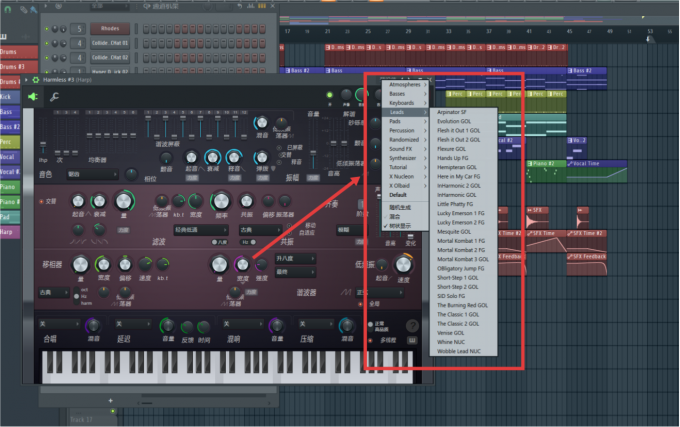Click the gear icon beside Harmless #3 title

[x=36, y=80]
